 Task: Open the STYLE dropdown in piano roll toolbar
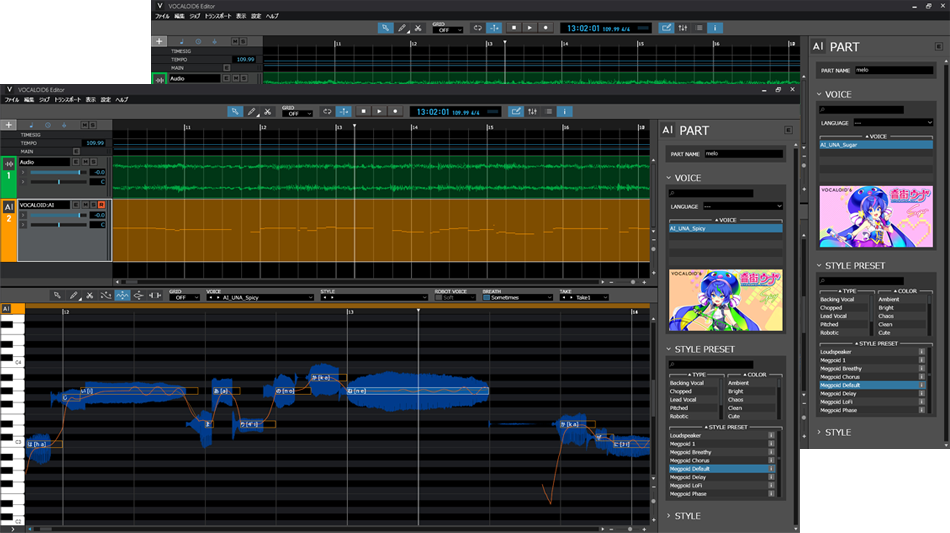(x=374, y=297)
